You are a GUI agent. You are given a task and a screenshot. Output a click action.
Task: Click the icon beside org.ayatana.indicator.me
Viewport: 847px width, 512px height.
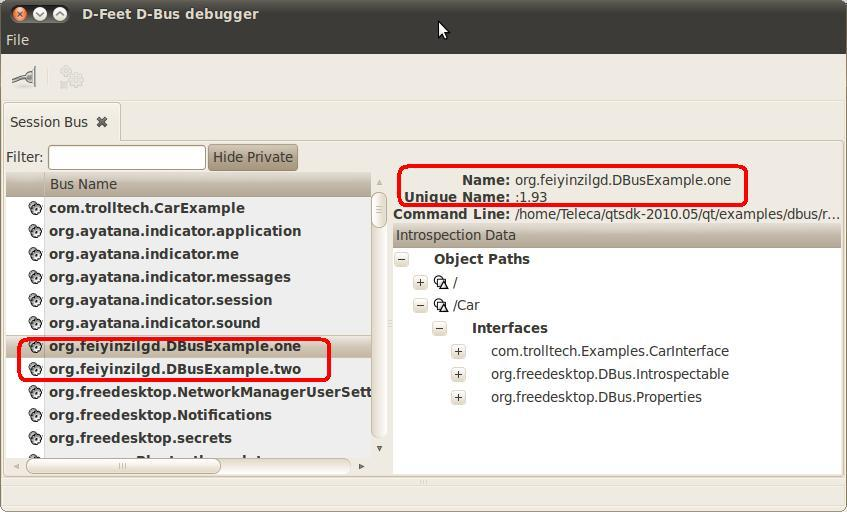35,254
